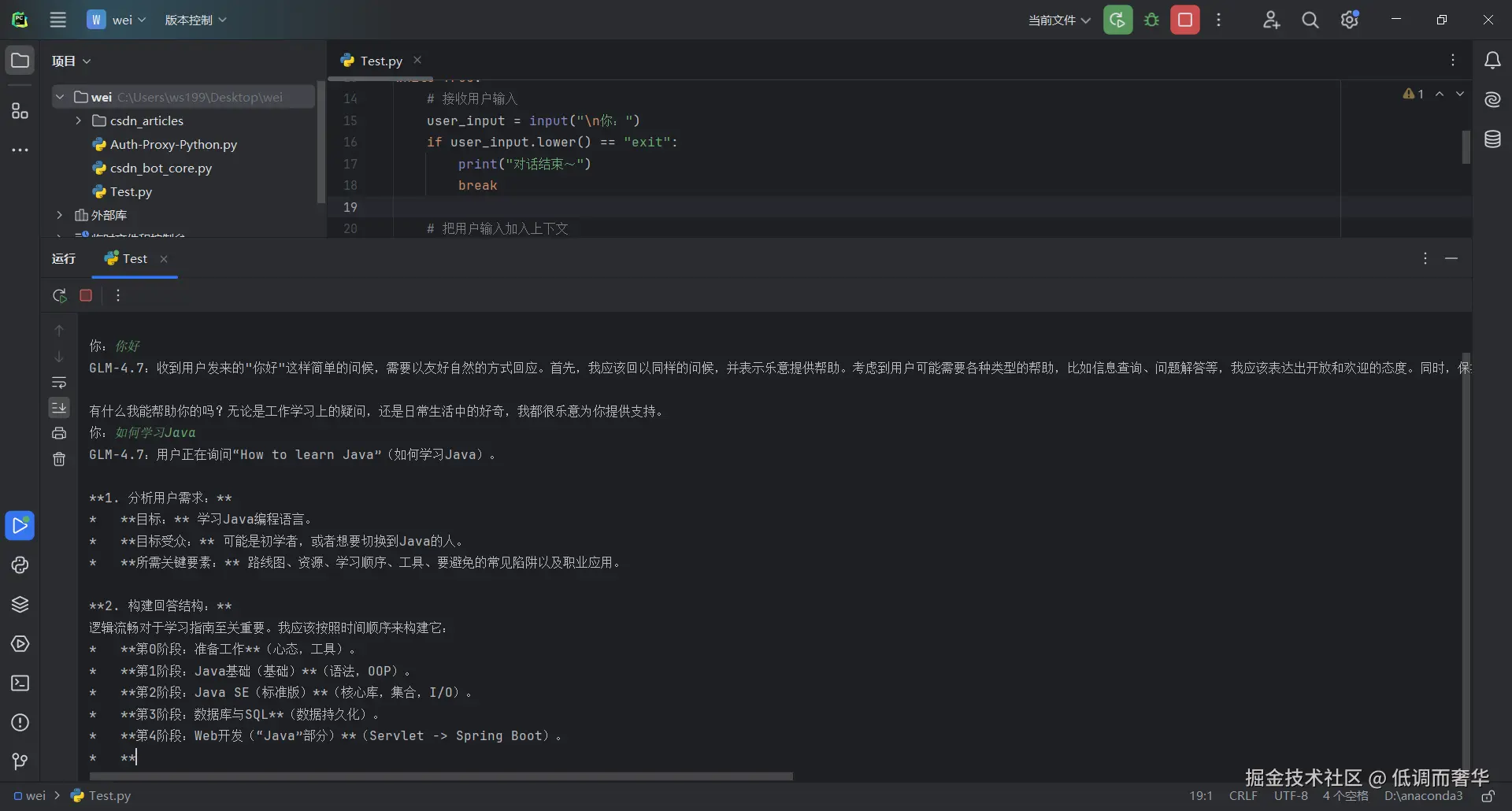
Task: Open the Problems tool window
Action: click(x=20, y=723)
